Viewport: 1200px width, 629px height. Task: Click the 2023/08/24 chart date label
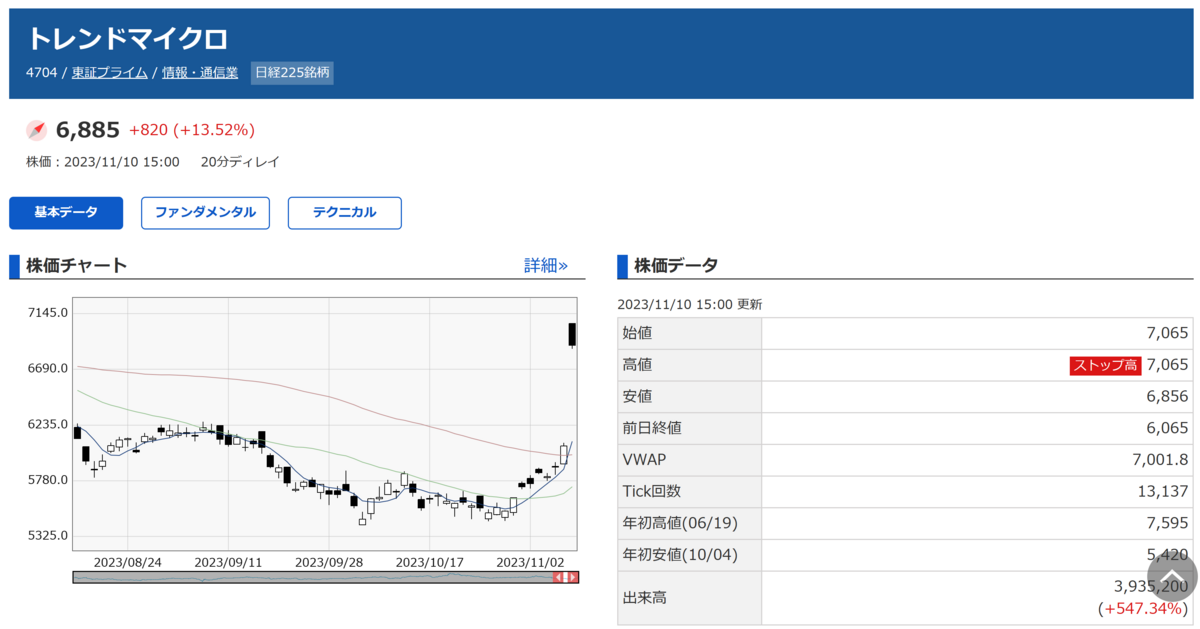click(x=128, y=562)
